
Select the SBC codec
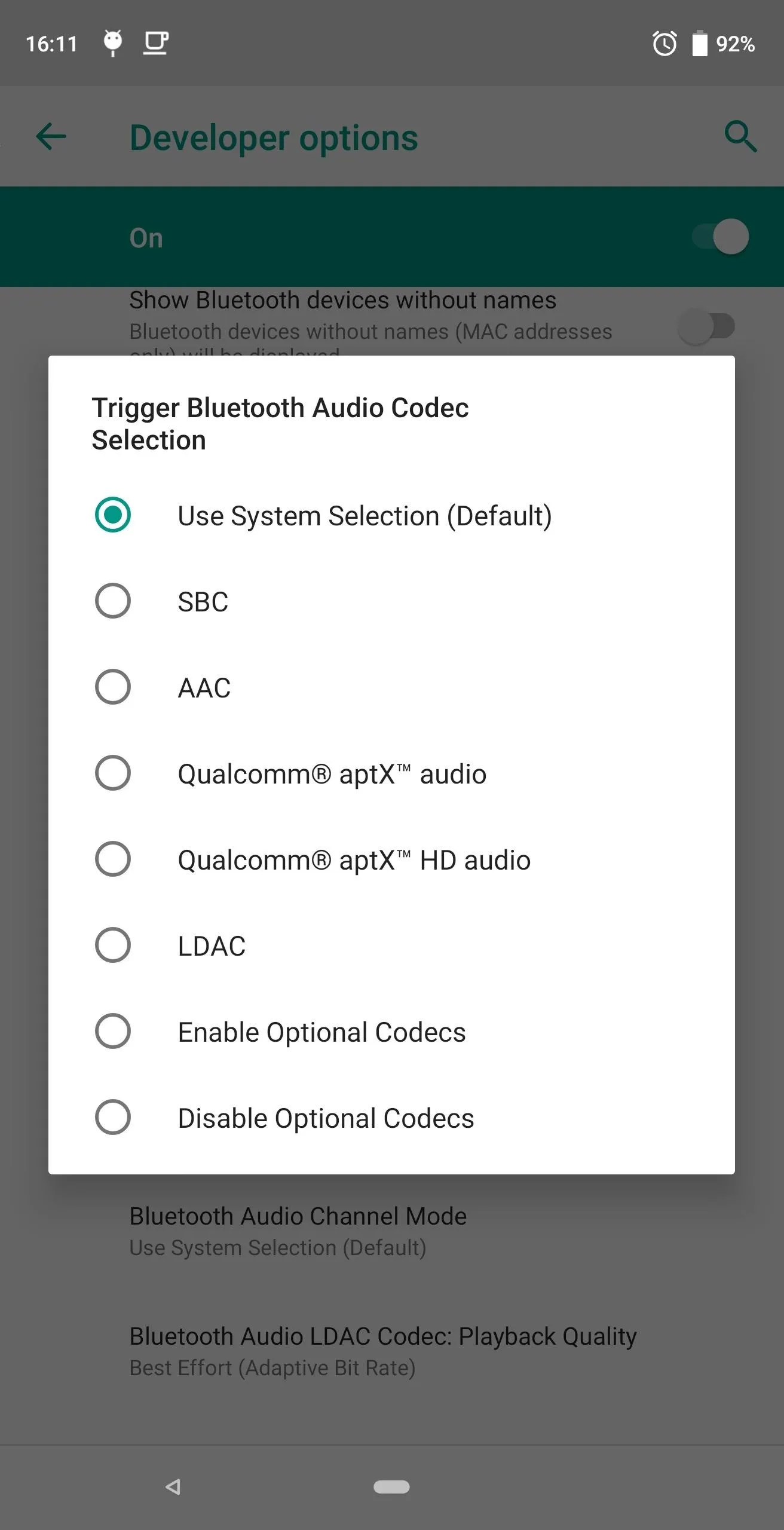[391, 601]
